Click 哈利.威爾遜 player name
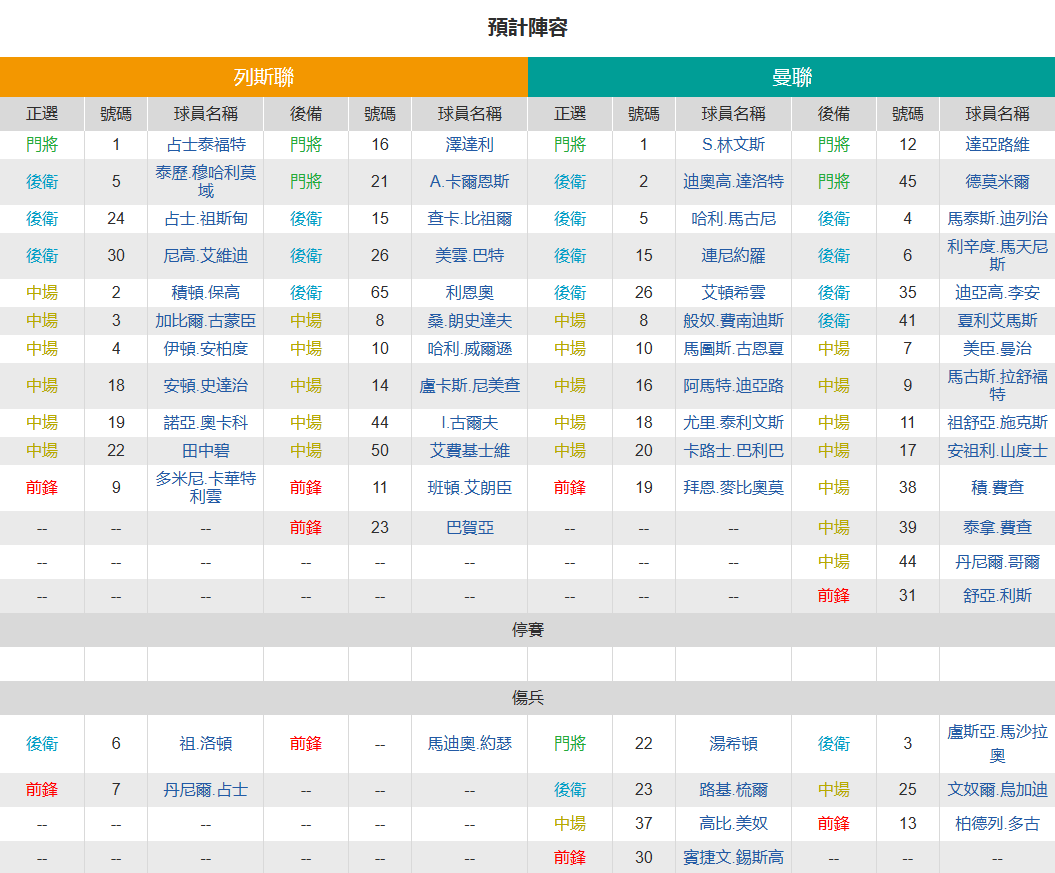Viewport: 1055px width, 873px height. (x=470, y=348)
